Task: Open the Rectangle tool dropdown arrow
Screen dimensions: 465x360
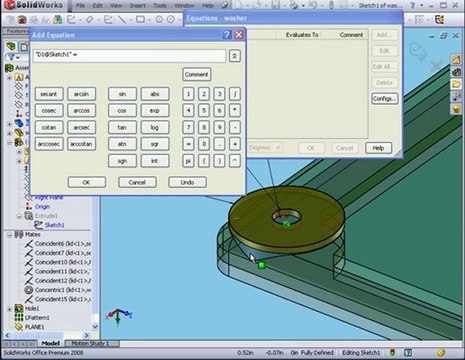Action: click(149, 20)
